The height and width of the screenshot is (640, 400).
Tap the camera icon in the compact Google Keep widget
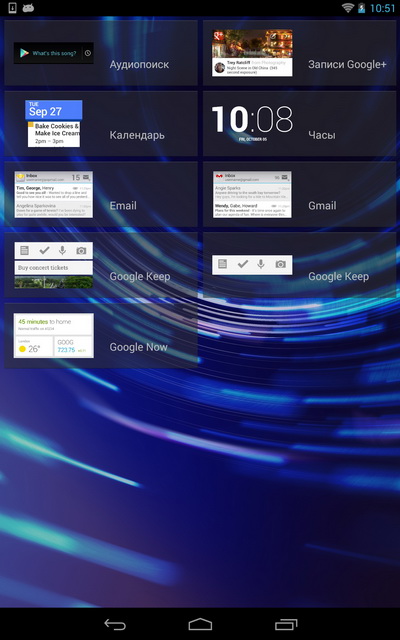(x=280, y=264)
